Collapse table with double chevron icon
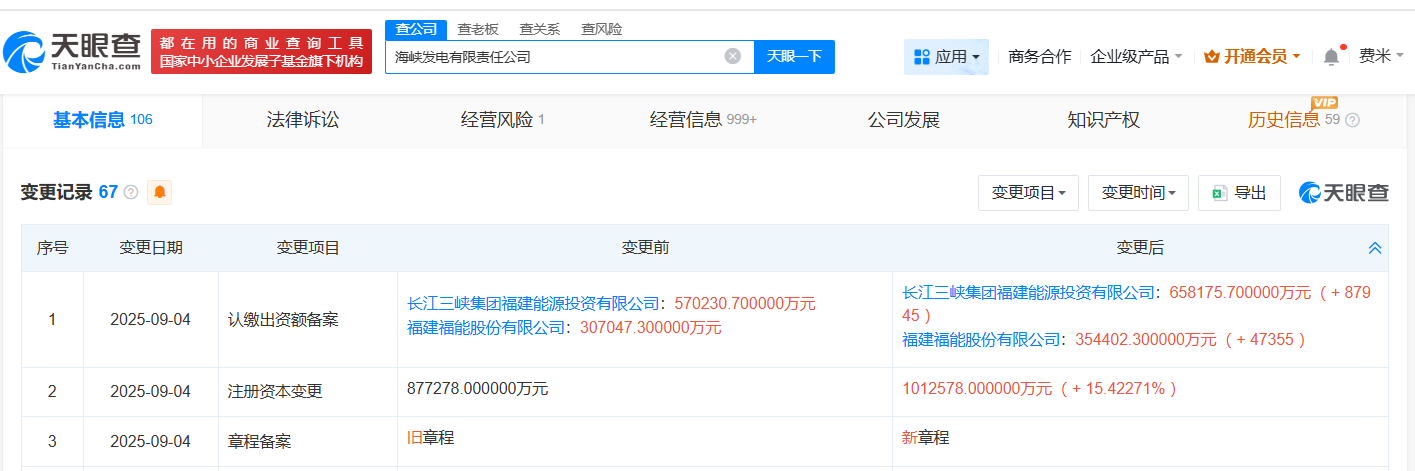This screenshot has height=471, width=1415. tap(1375, 248)
